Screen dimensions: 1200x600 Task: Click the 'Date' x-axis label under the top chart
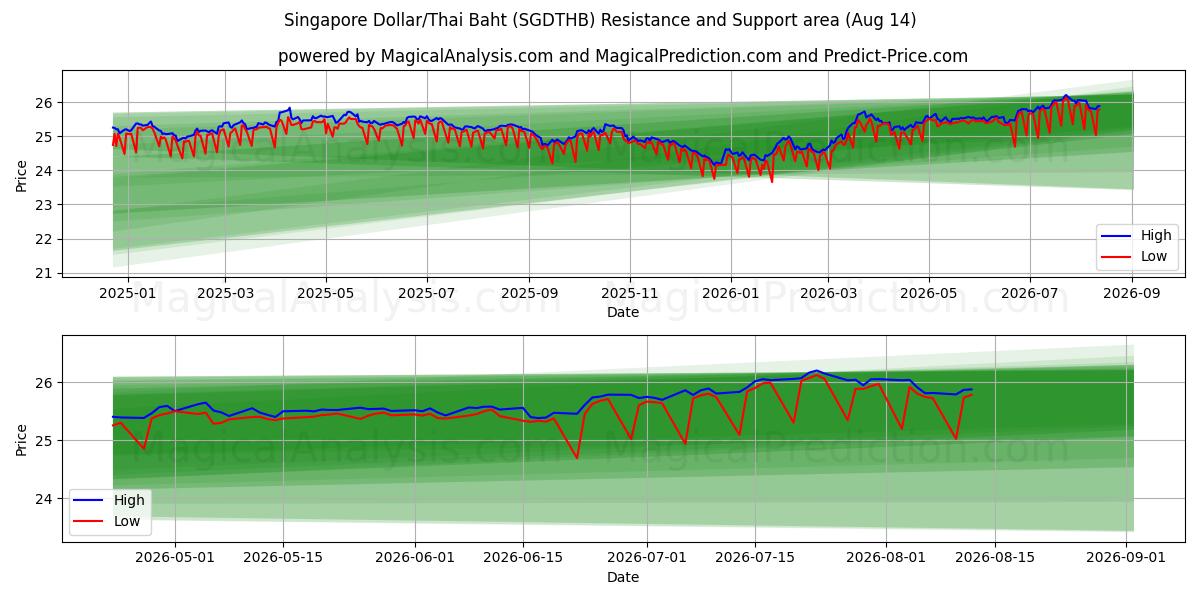(x=623, y=312)
